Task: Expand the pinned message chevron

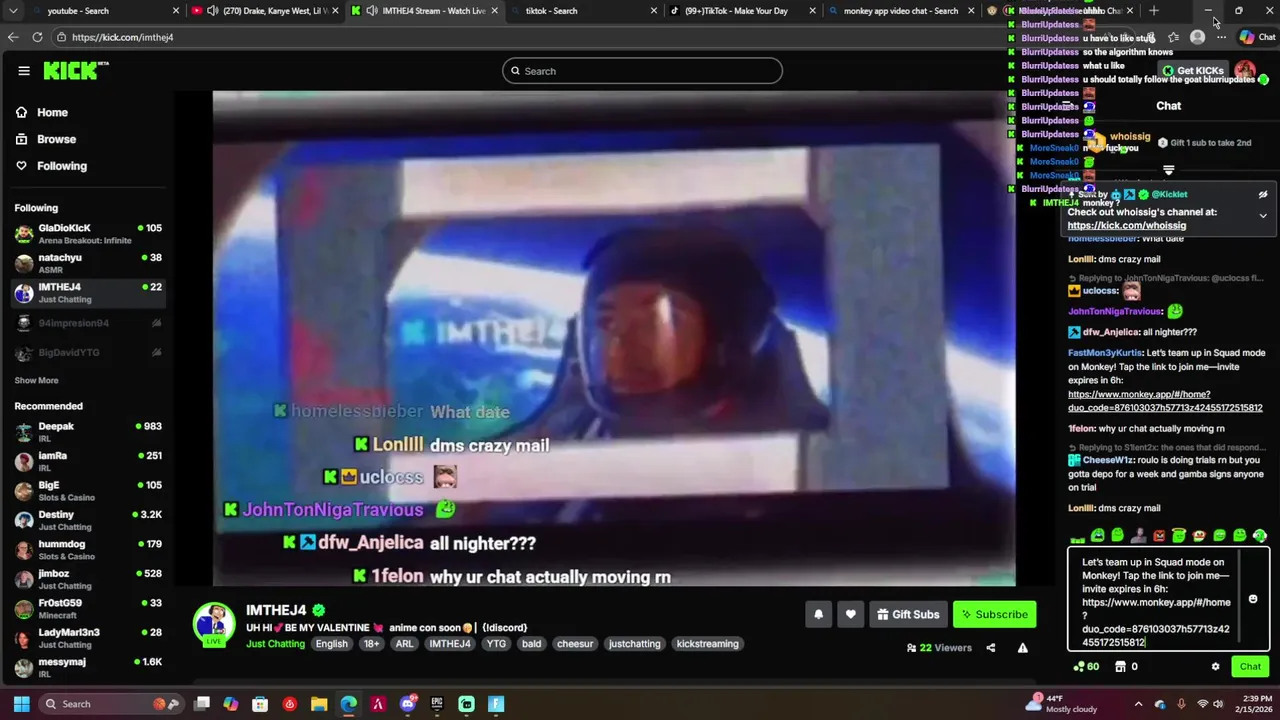Action: click(x=1263, y=215)
